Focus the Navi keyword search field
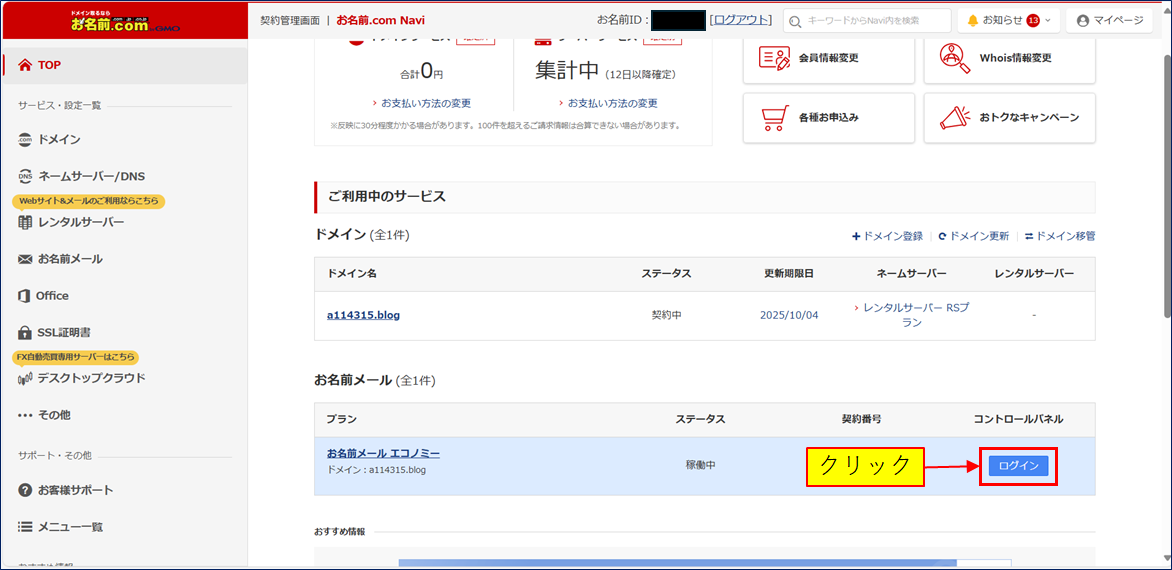Screen dimensions: 1172x570 [x=867, y=21]
